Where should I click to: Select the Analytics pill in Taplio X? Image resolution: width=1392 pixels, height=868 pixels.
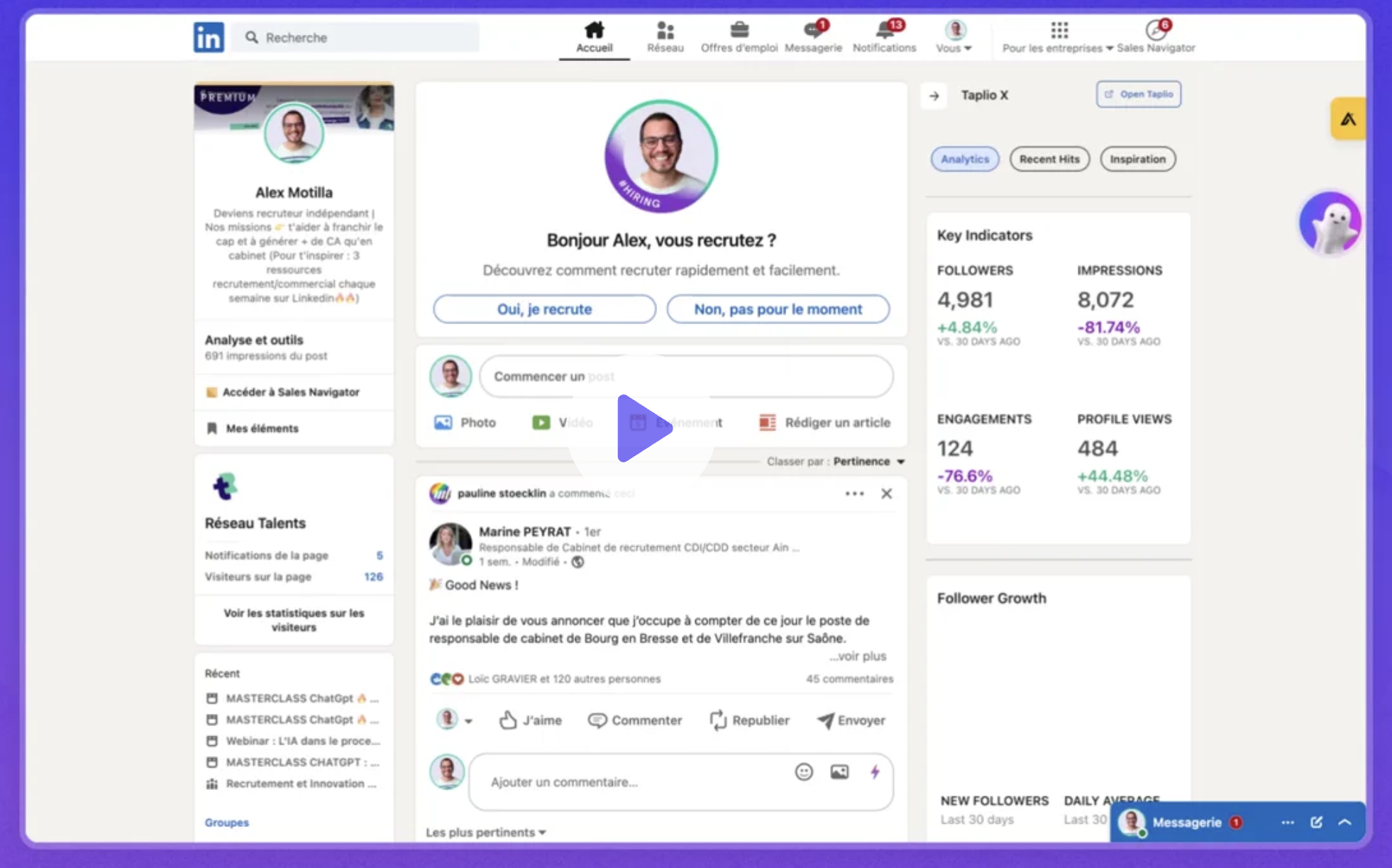click(x=964, y=159)
